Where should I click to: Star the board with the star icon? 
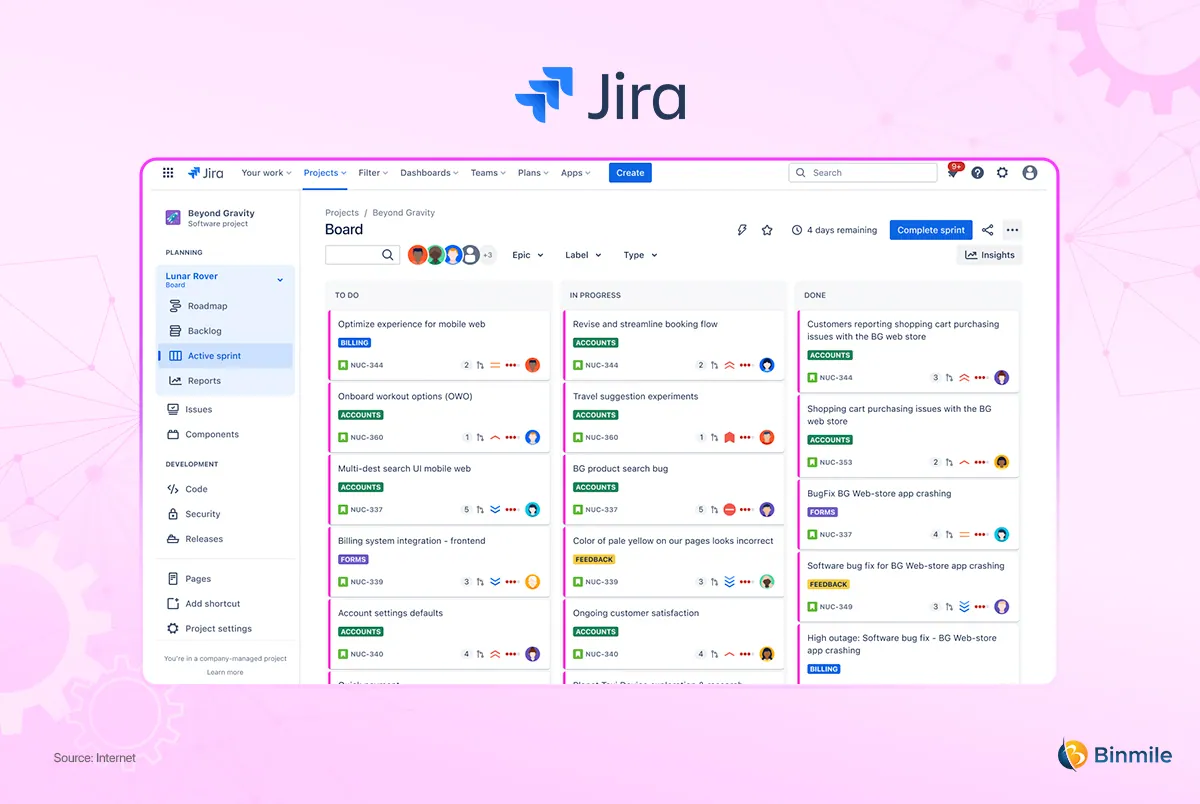tap(767, 230)
